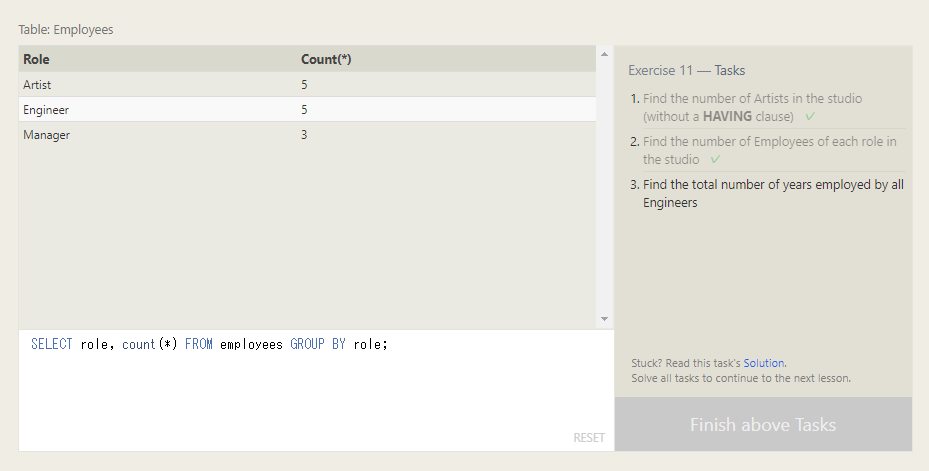Screen dimensions: 929x471
Task: Click inside the SQL query editor
Action: pyautogui.click(x=316, y=390)
